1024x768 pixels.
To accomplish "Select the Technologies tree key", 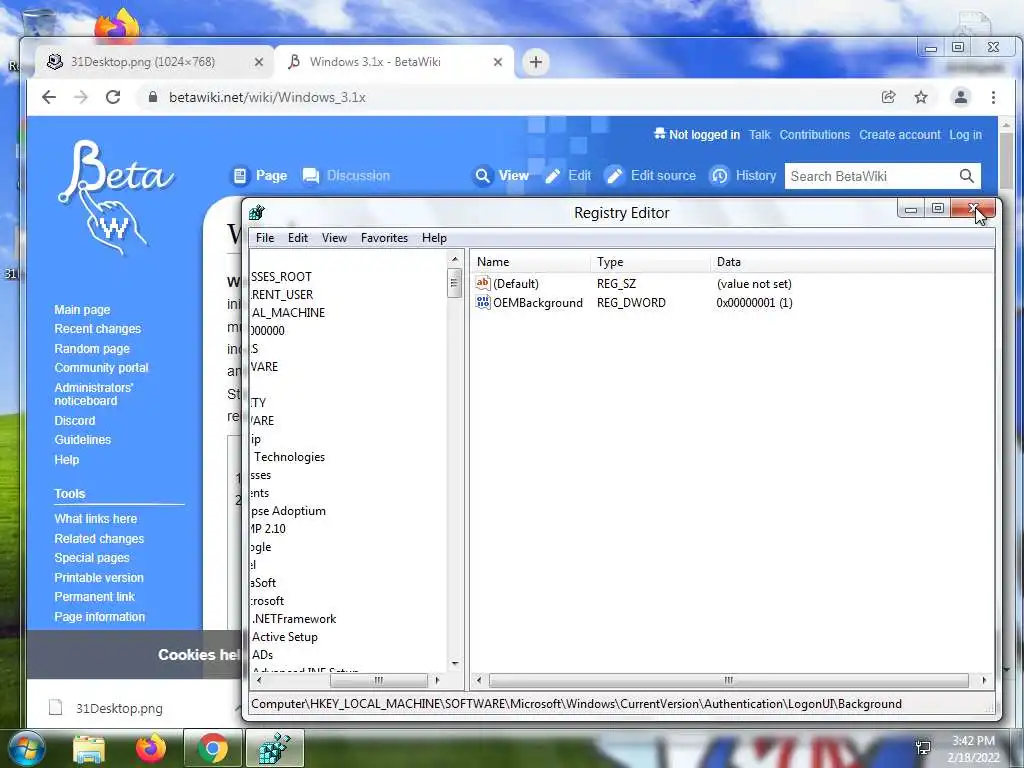I will point(289,457).
